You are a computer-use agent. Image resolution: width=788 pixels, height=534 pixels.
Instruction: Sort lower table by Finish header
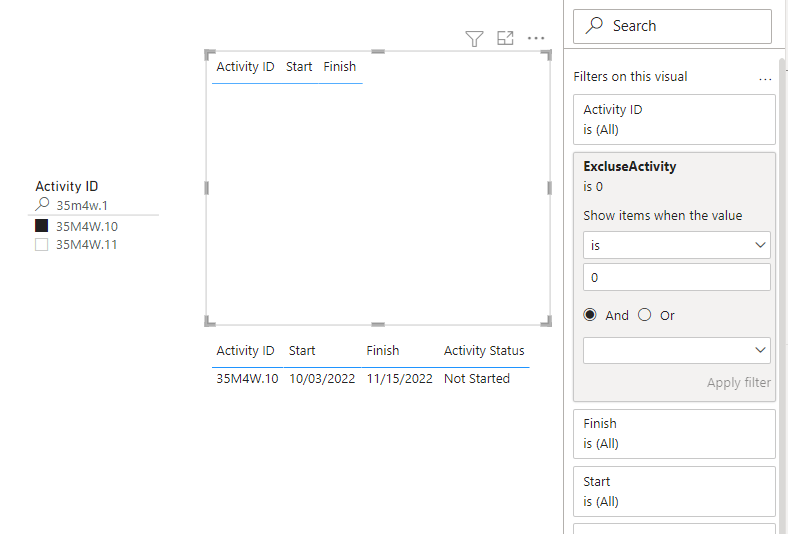tap(382, 351)
